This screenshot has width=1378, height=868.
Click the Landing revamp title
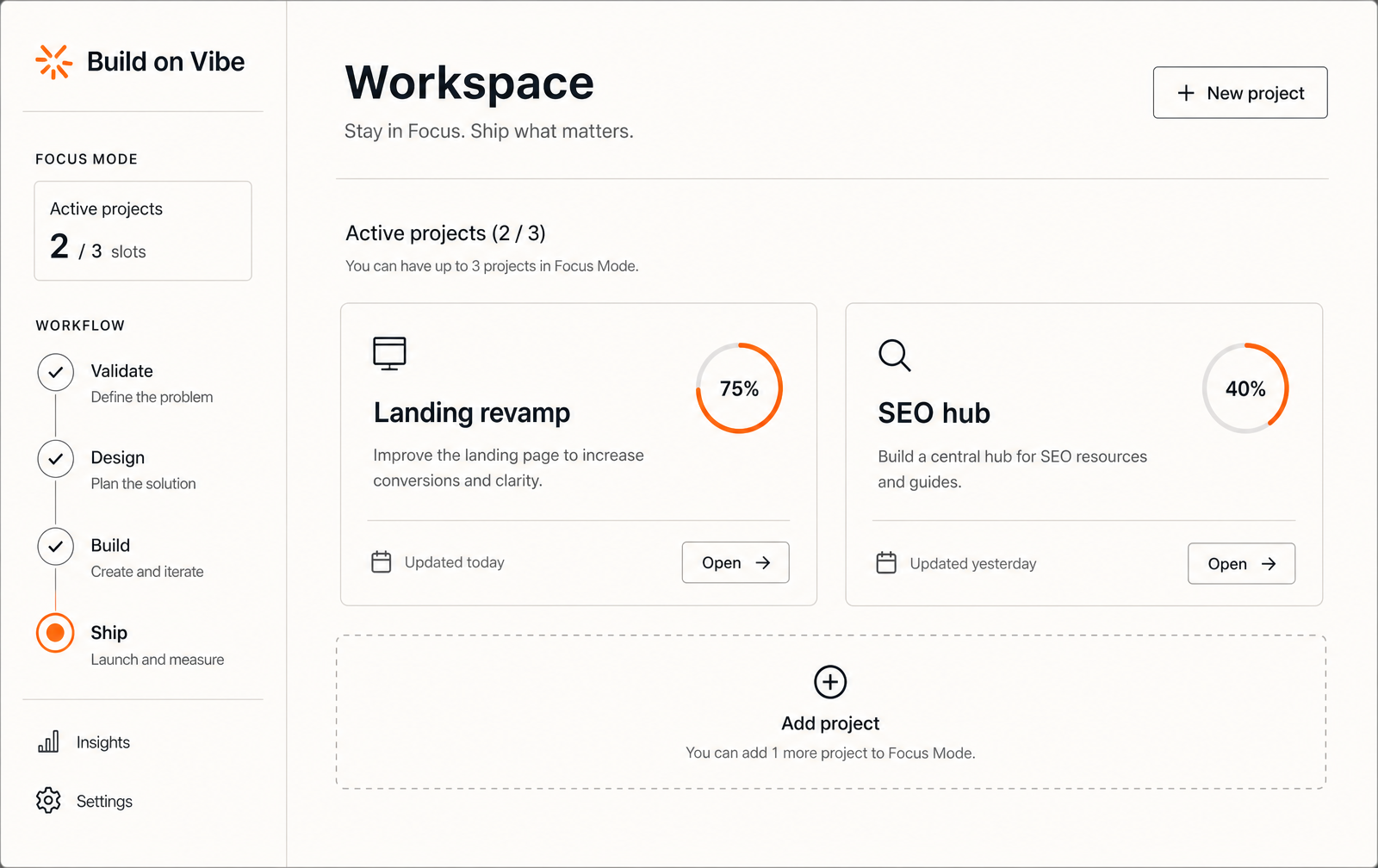[472, 413]
